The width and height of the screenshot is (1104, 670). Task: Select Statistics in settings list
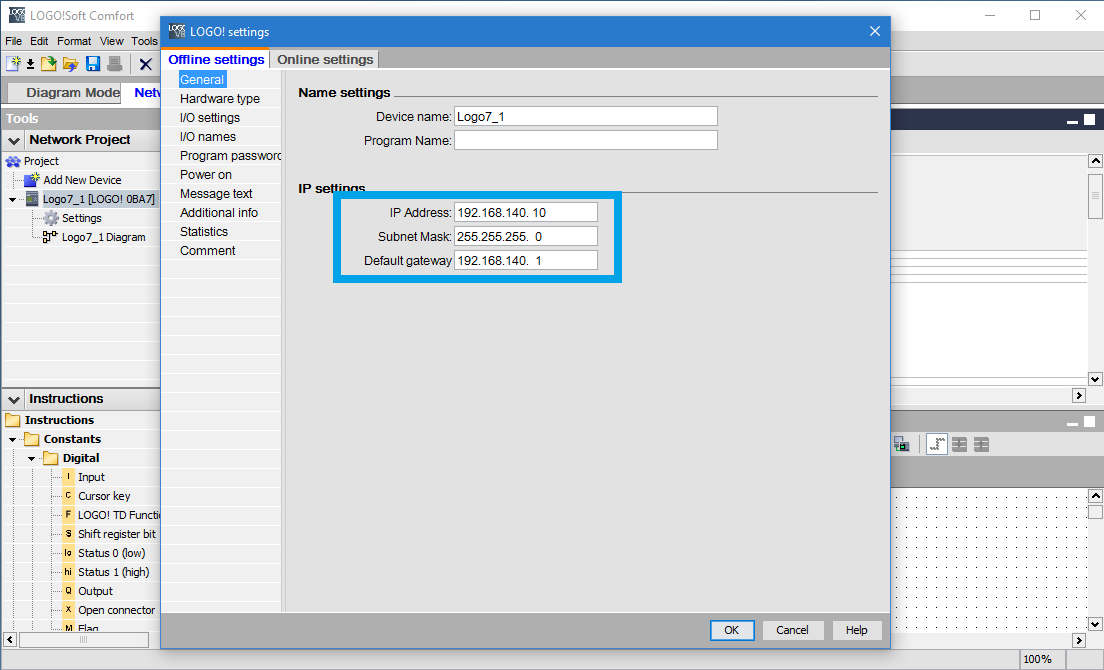pos(204,232)
